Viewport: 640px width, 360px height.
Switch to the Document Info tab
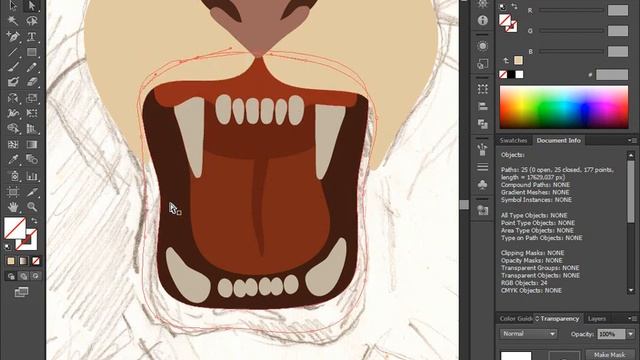(x=558, y=140)
